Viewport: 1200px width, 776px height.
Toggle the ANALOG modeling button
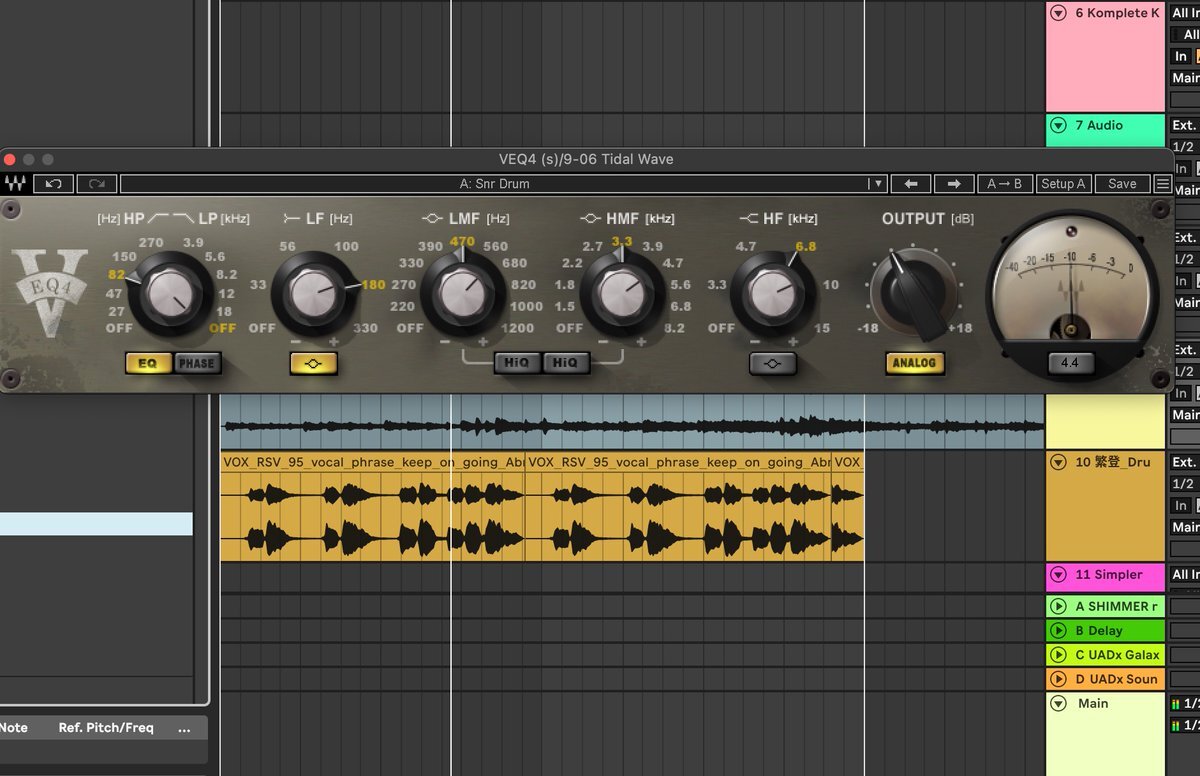click(915, 363)
